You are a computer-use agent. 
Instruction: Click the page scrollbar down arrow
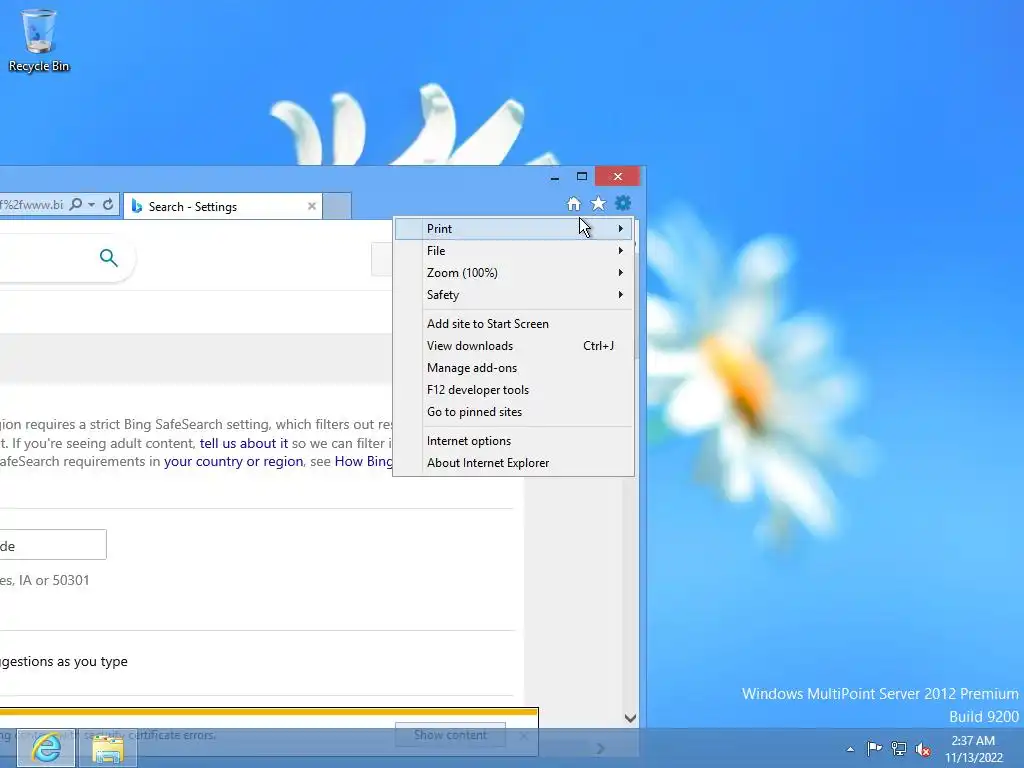tap(630, 718)
